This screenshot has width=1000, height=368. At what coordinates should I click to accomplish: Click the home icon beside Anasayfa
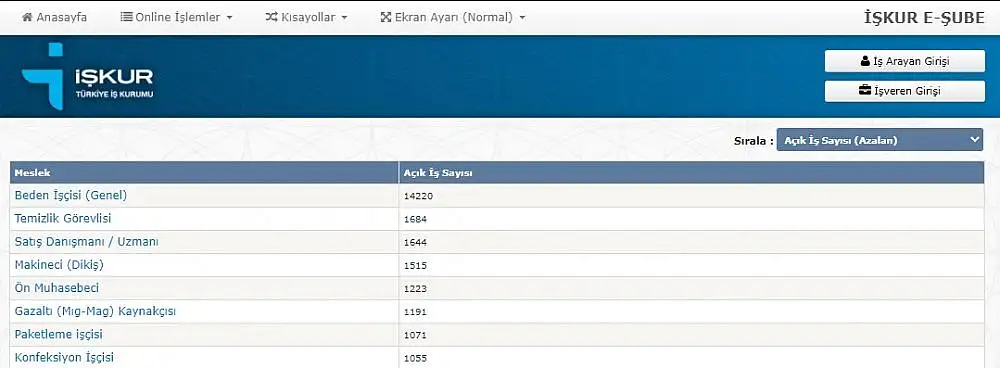point(27,17)
